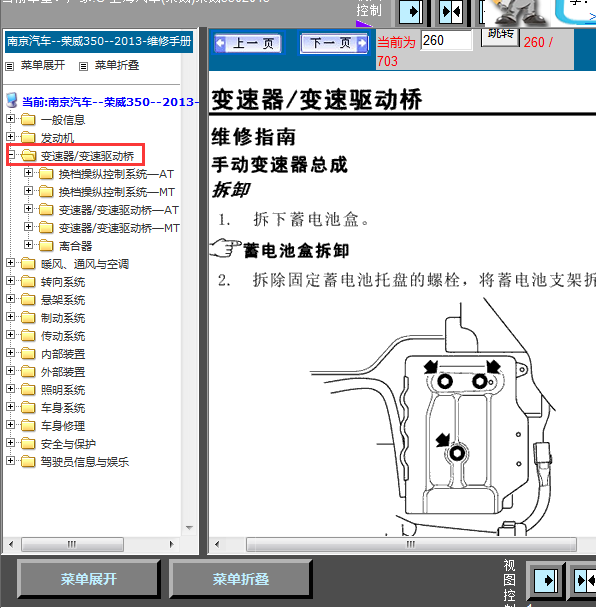
Task: Select the 照明系统 folder icon
Action: click(28, 389)
